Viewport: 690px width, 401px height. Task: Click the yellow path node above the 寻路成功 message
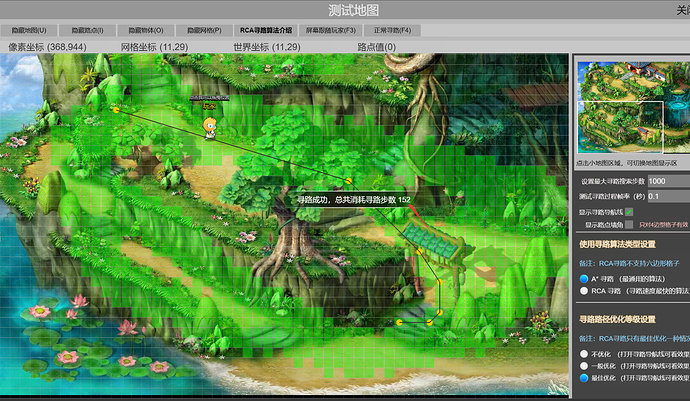click(x=349, y=180)
